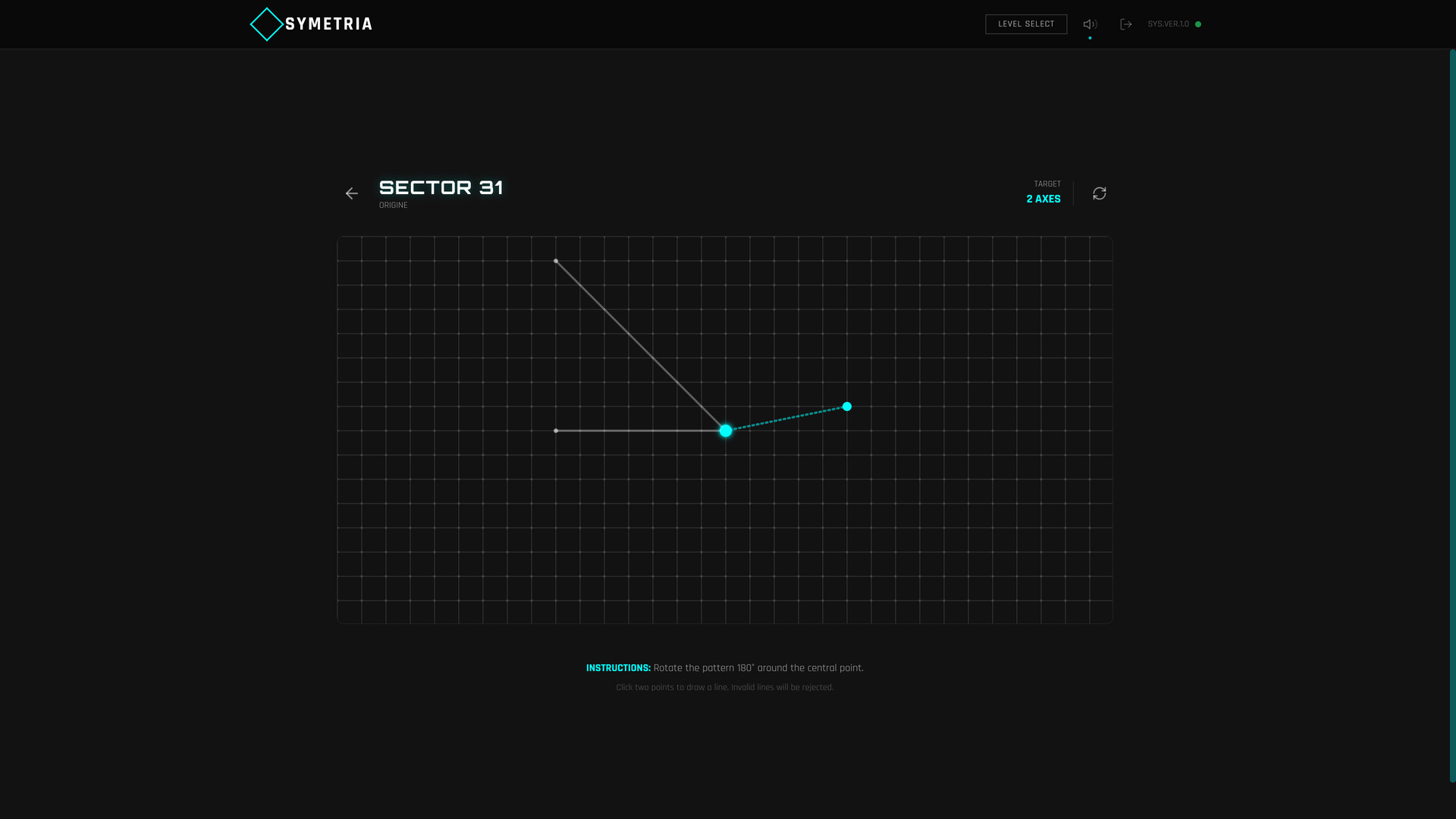
Task: Click the 2 AXES target indicator
Action: point(1043,199)
